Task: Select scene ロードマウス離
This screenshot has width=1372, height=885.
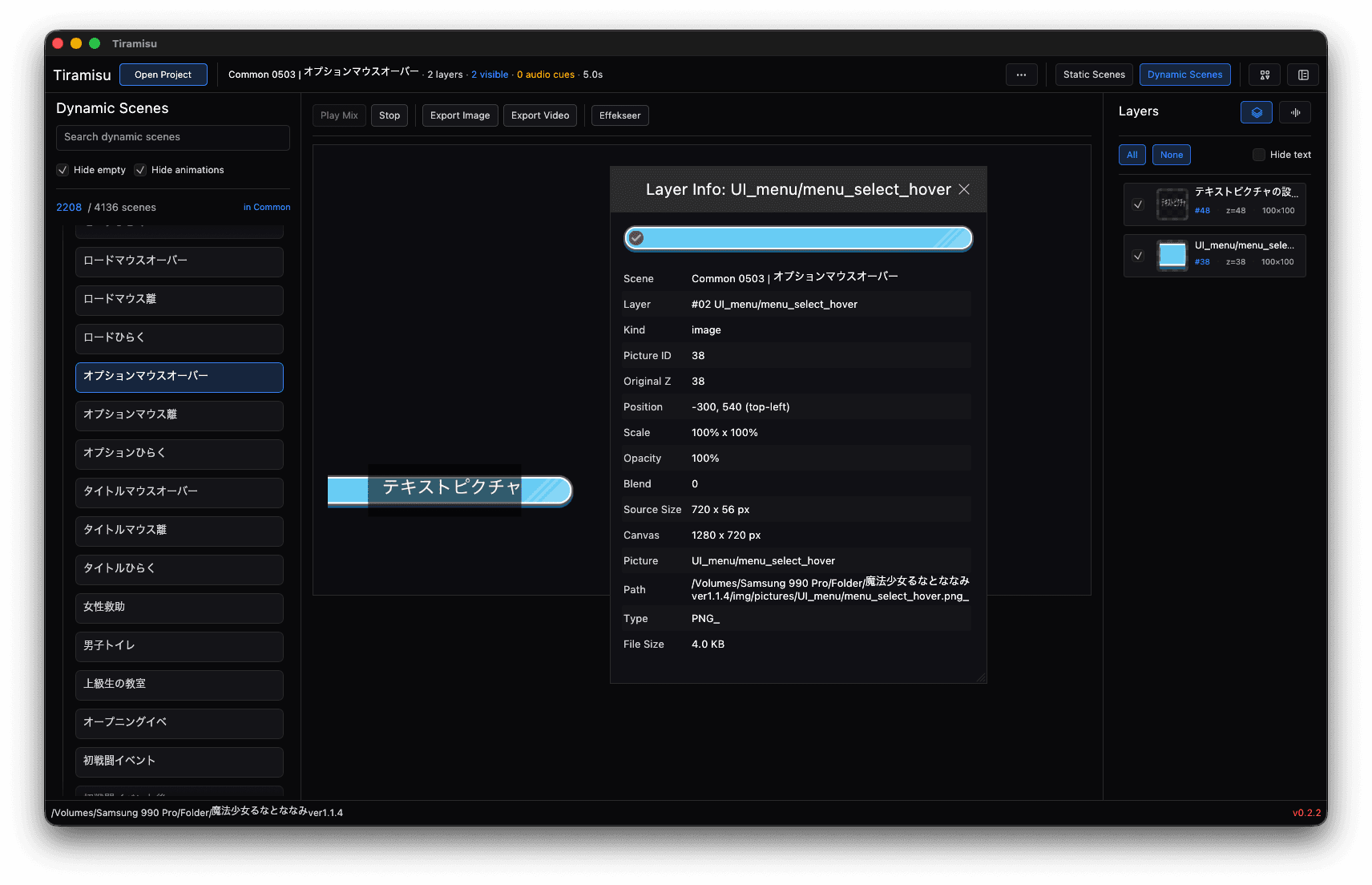Action: [x=180, y=300]
